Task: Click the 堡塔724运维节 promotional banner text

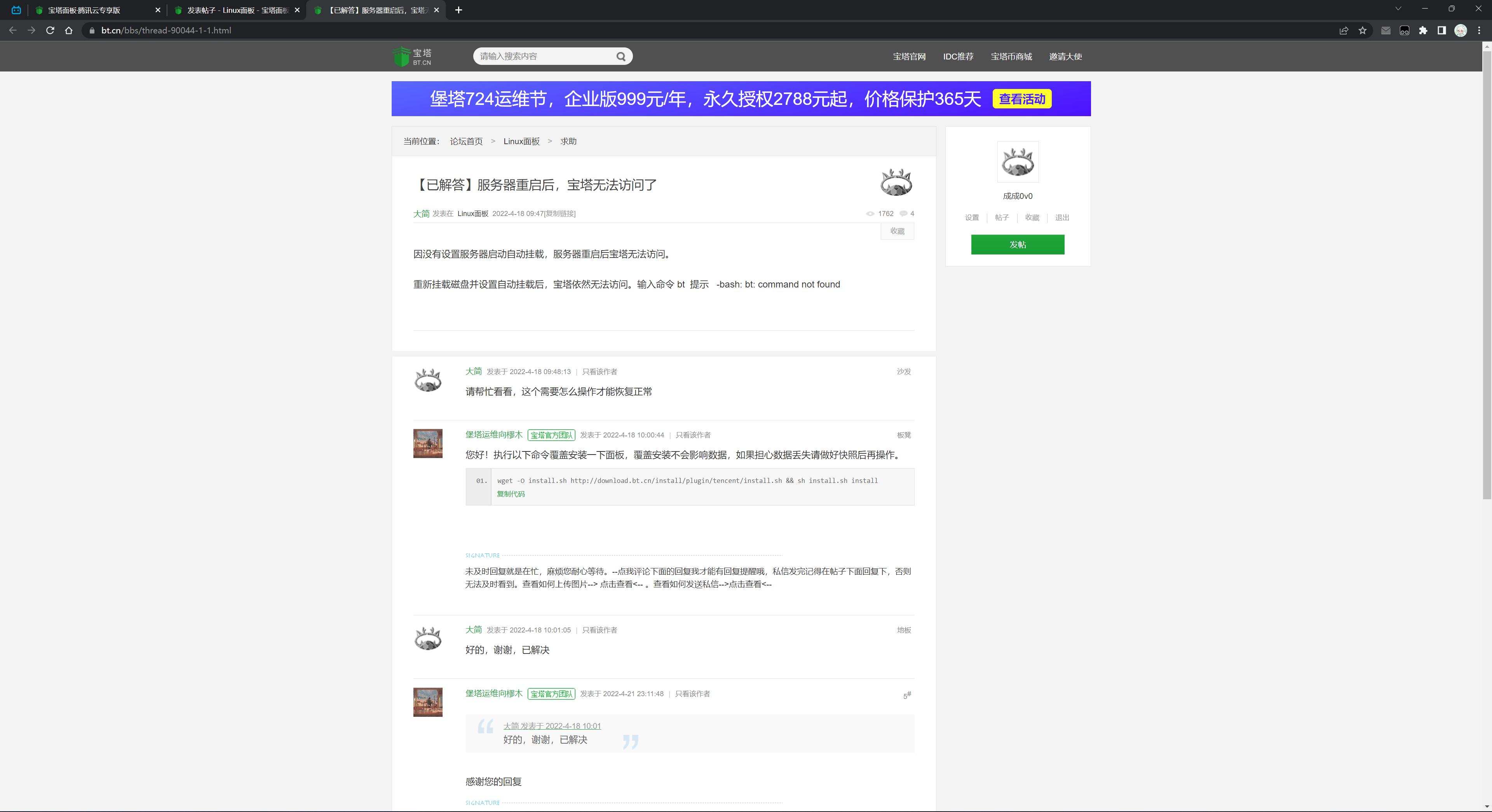Action: [706, 99]
